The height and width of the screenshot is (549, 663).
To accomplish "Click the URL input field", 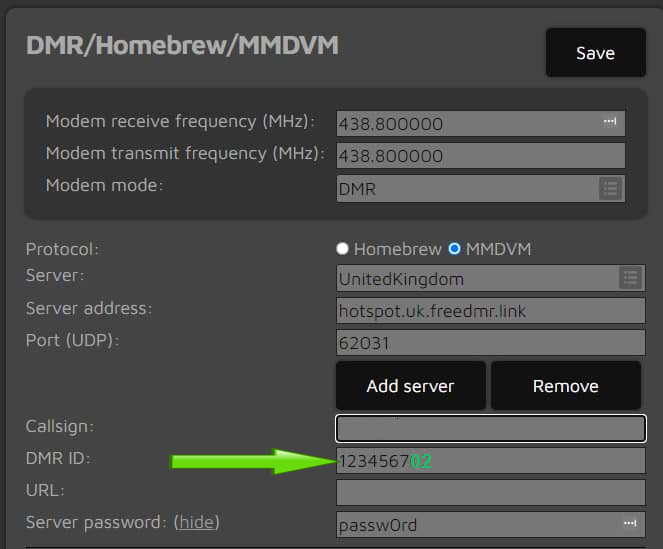I will pyautogui.click(x=490, y=492).
